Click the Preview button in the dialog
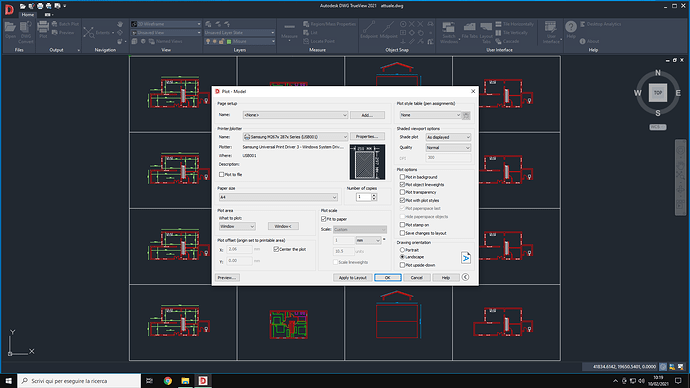Viewport: 690px width, 388px height. pyautogui.click(x=227, y=278)
